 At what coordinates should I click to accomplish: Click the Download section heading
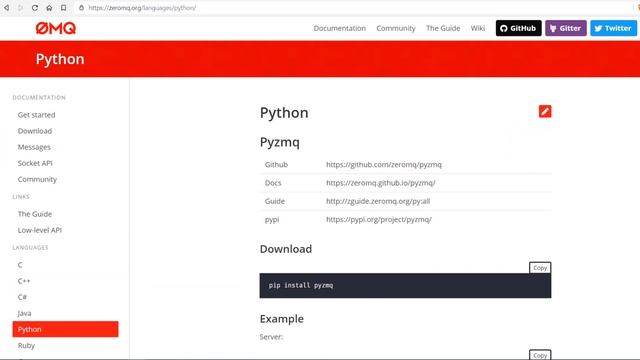286,249
